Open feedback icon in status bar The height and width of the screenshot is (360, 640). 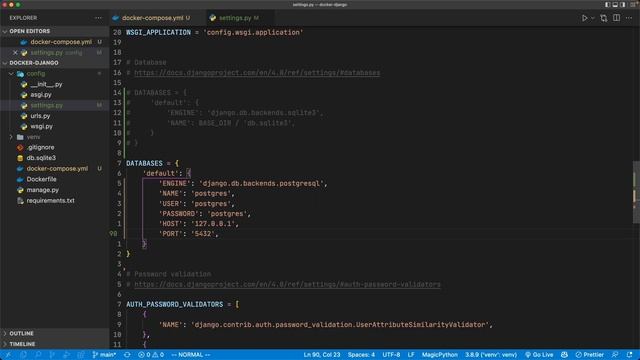point(615,355)
